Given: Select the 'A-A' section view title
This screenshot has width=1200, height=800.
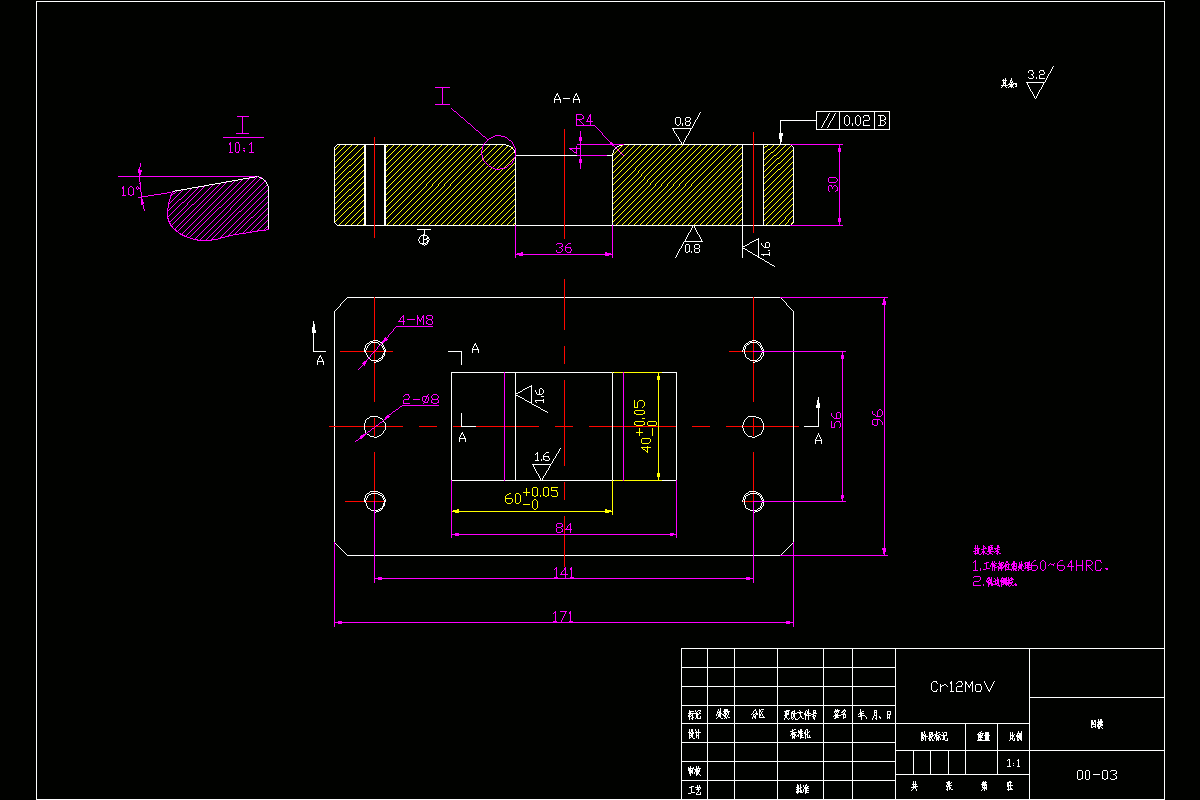Looking at the screenshot, I should coord(567,98).
